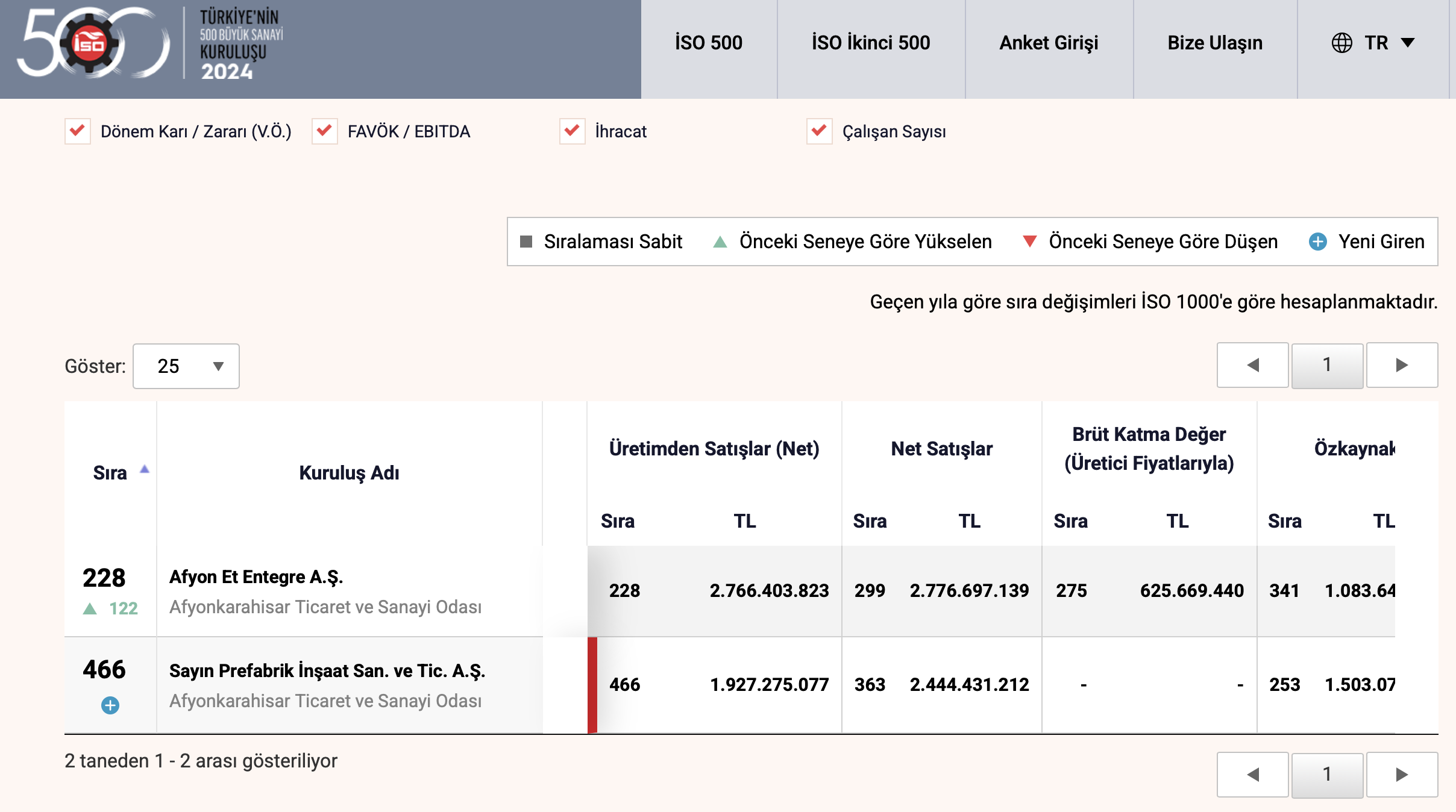Uncheck the FAVÖK / EBITDA checkbox
Viewport: 1456px width, 812px height.
pos(325,131)
